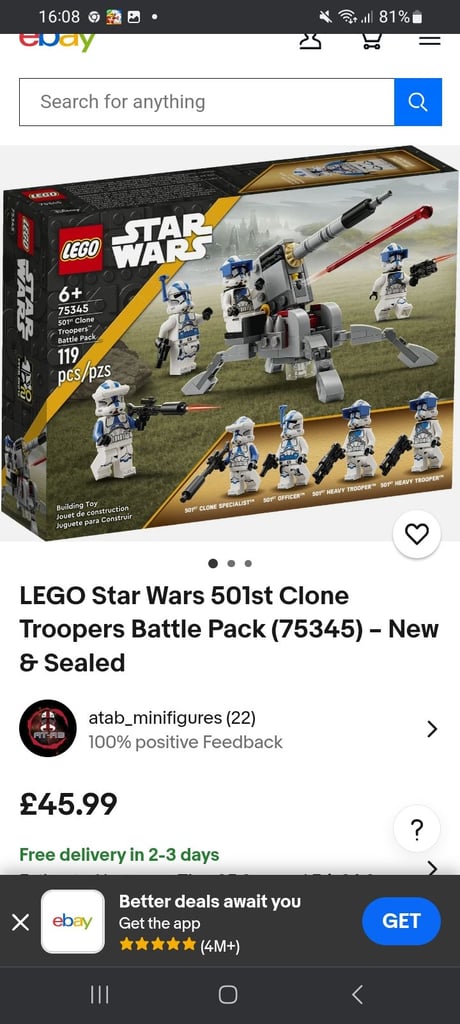Dismiss the eBay app banner
The height and width of the screenshot is (1024, 460).
click(20, 922)
